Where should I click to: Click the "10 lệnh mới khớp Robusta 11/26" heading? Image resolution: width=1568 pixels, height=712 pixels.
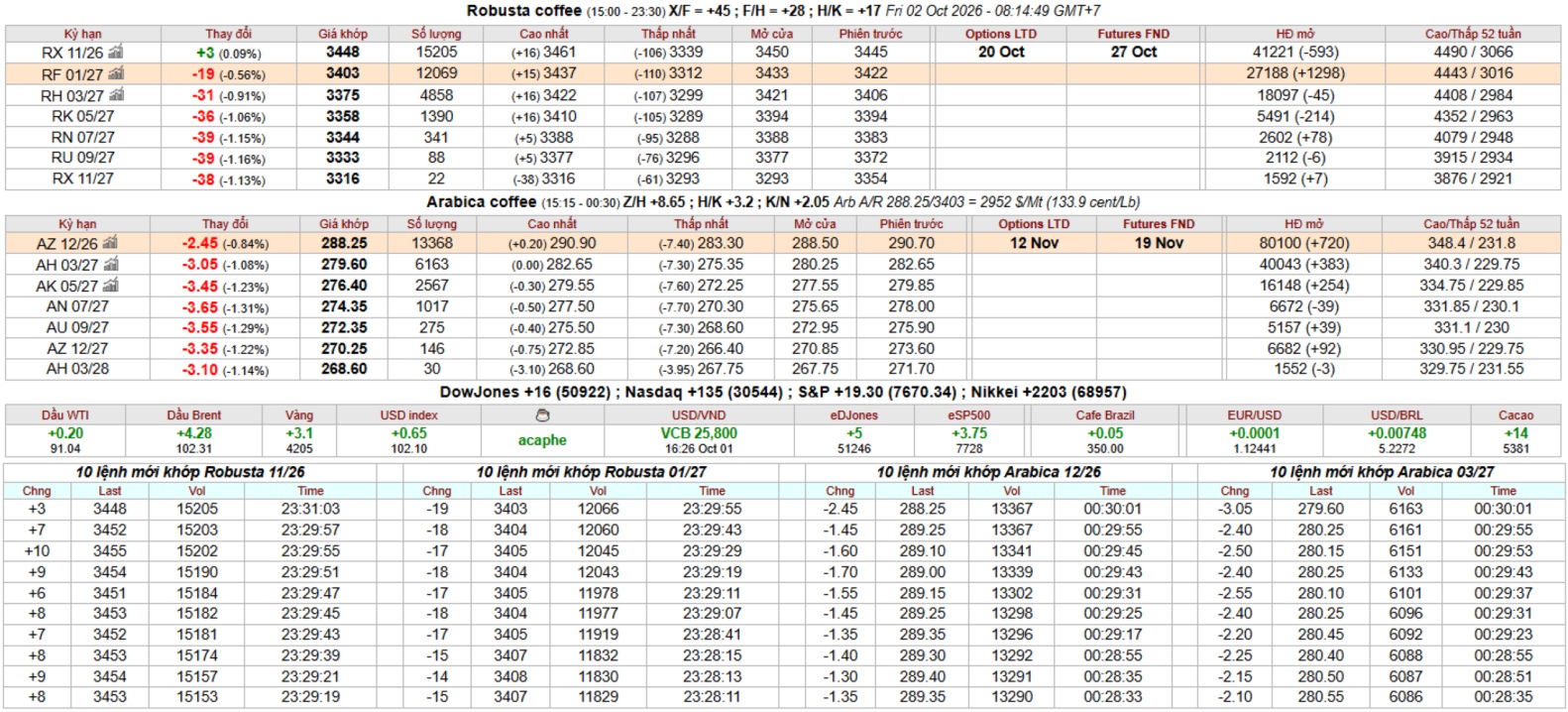(190, 472)
